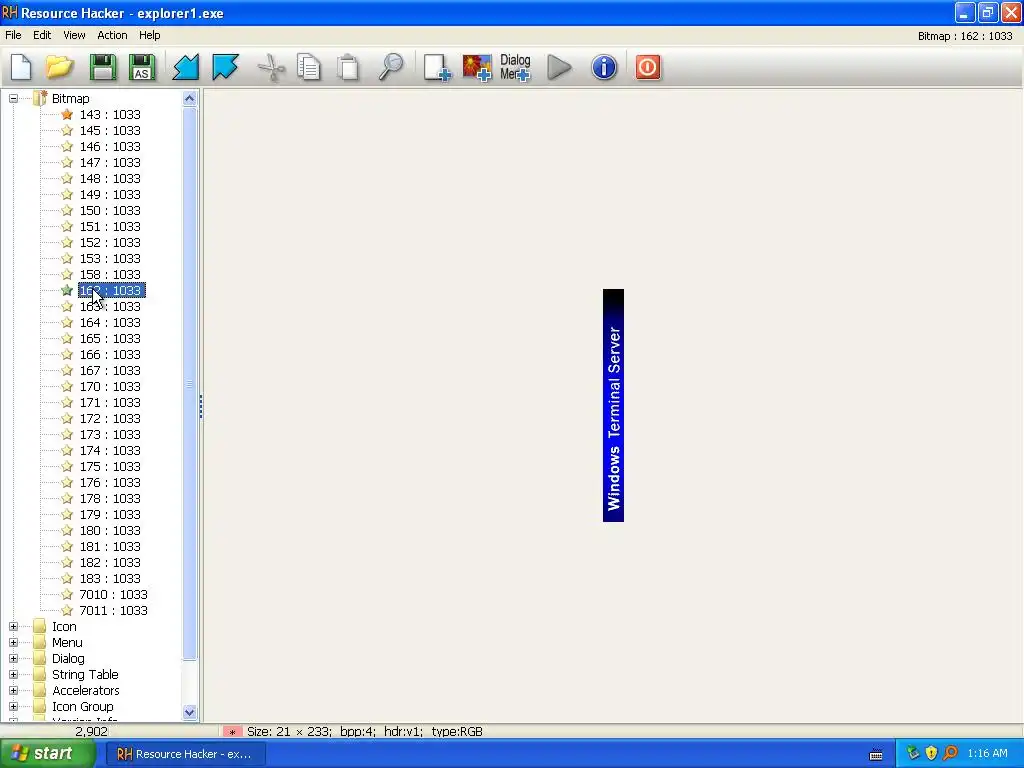This screenshot has height=768, width=1024.
Task: Open the Edit menu
Action: pos(42,35)
